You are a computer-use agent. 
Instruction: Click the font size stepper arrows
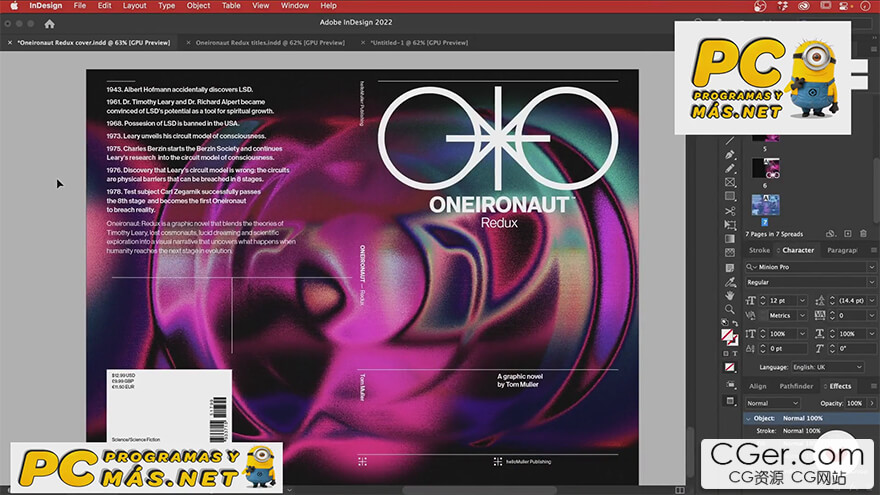(x=763, y=301)
